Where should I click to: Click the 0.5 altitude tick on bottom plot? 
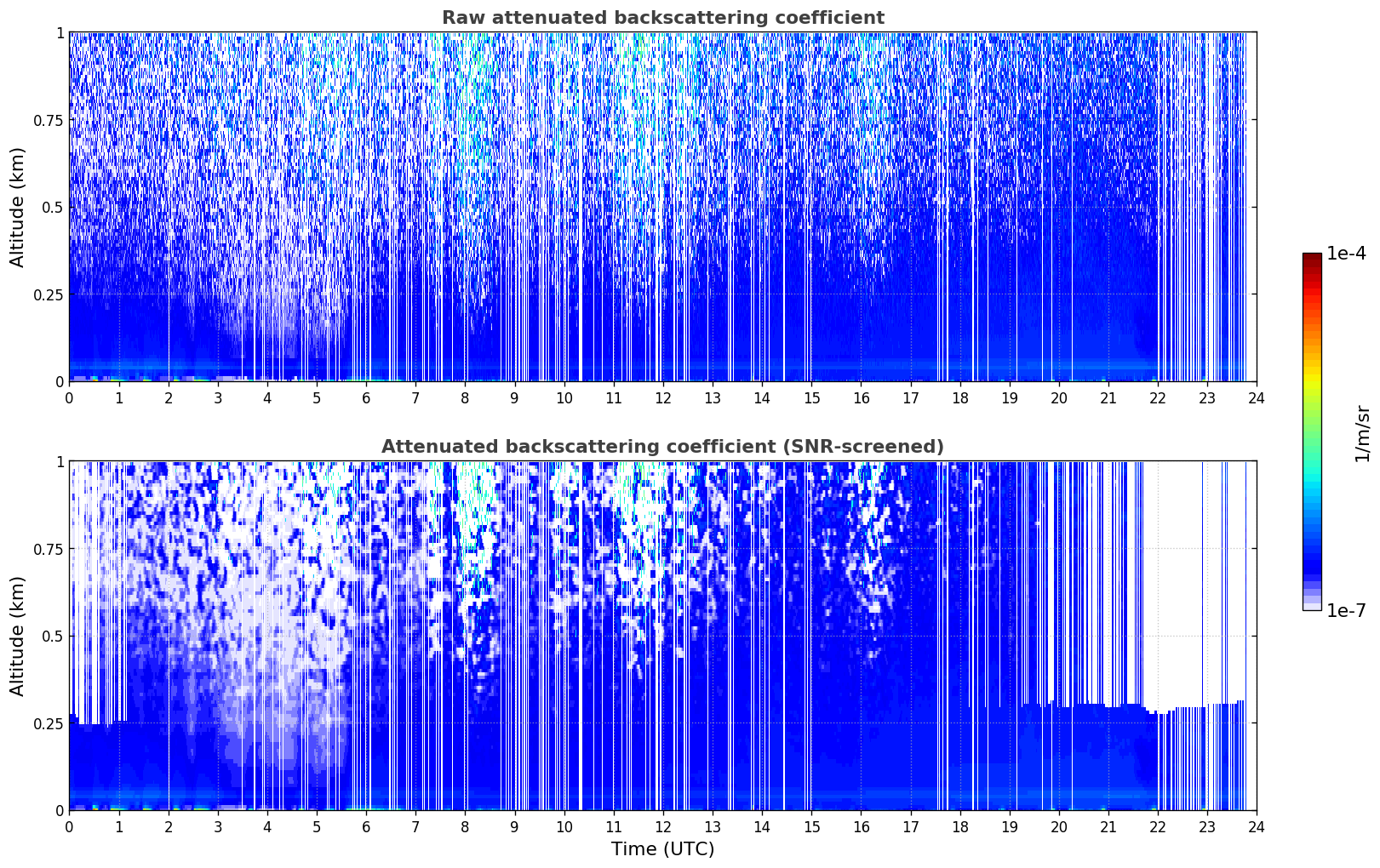(53, 636)
